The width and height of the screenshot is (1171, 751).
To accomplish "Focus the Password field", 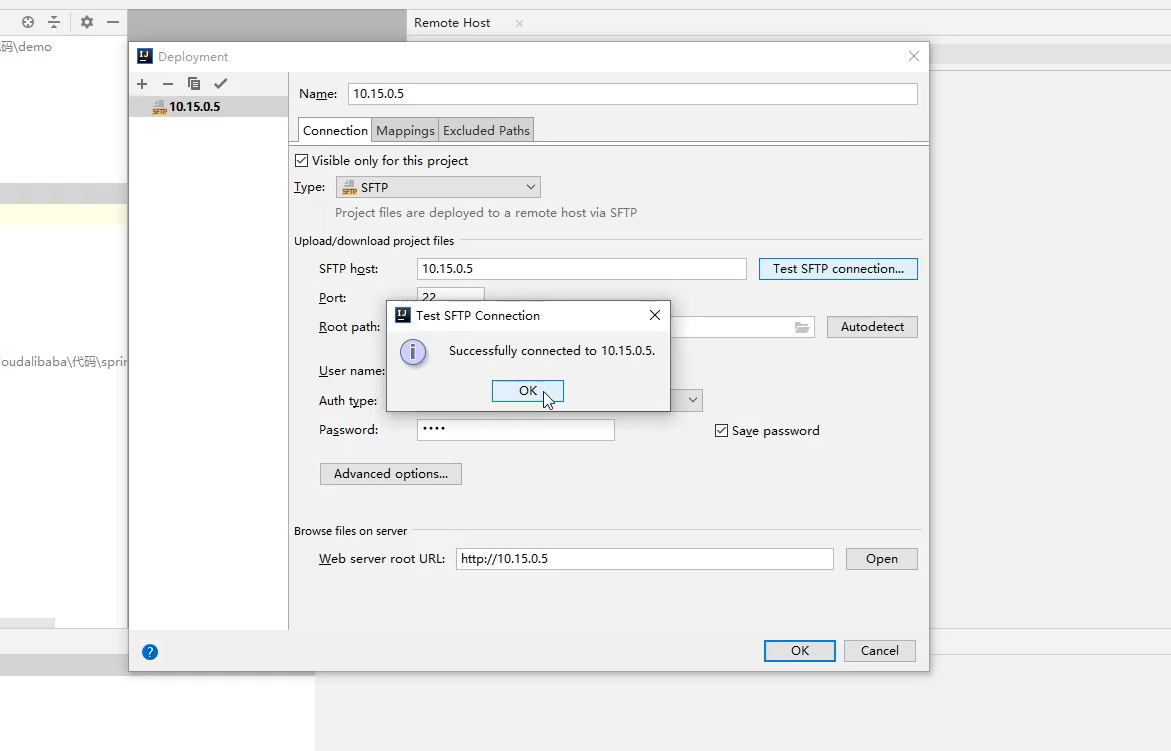I will coord(515,430).
